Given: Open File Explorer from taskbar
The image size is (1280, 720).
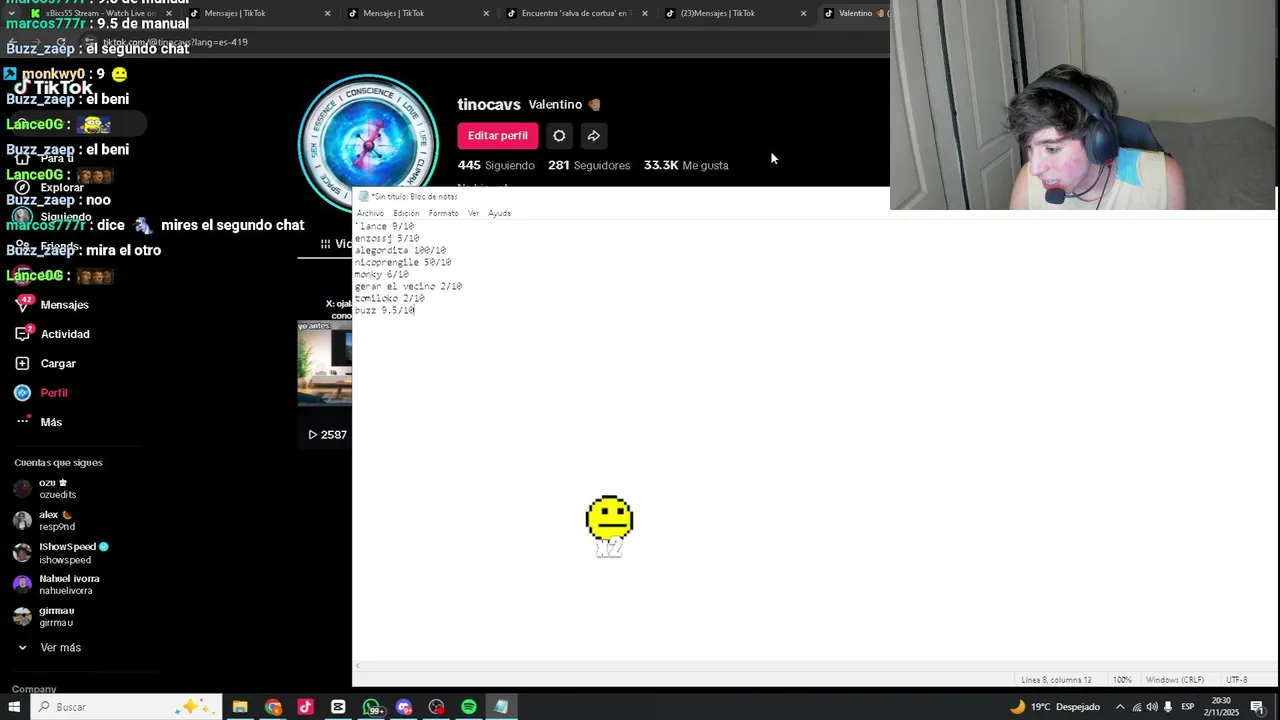Looking at the screenshot, I should pyautogui.click(x=240, y=707).
